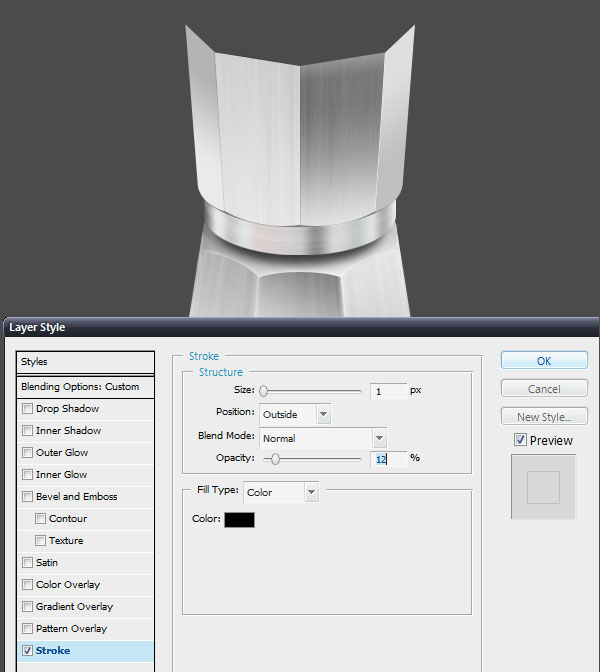Select the Inner Glow style label

61,474
